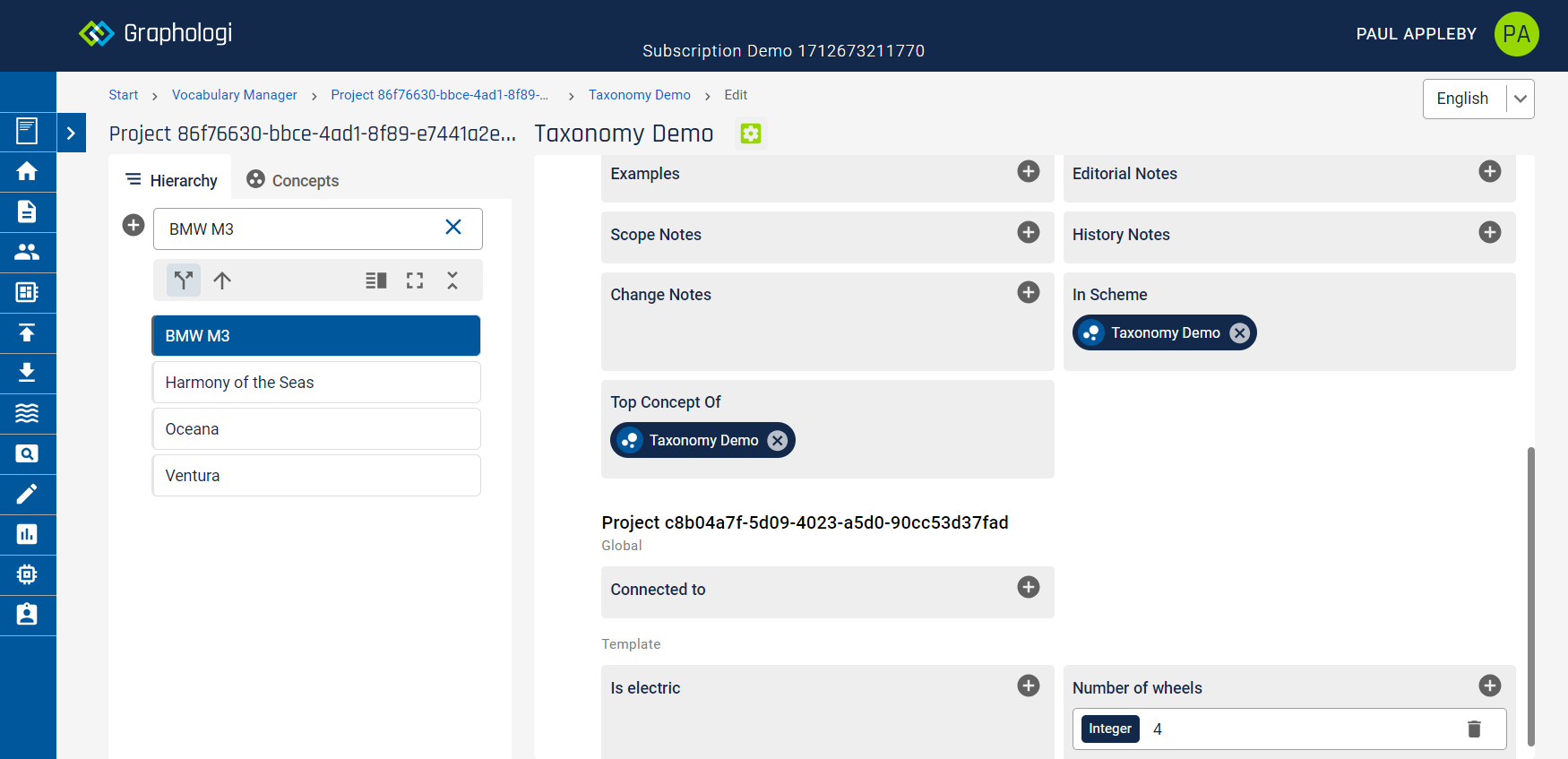Add a Connected to relation
Screen dimensions: 1568x759
coord(1029,587)
